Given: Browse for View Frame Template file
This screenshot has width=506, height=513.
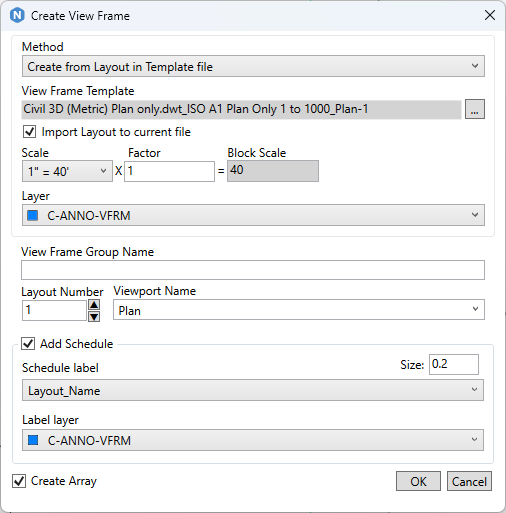Looking at the screenshot, I should tap(475, 109).
